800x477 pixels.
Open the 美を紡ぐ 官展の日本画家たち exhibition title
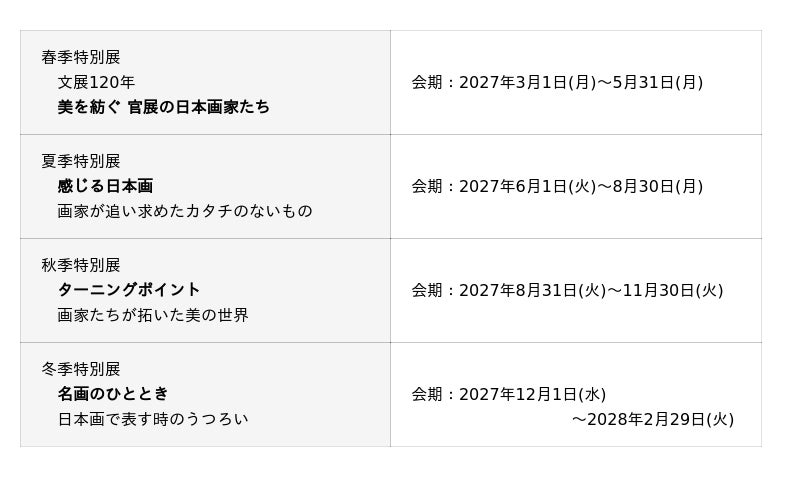point(163,107)
